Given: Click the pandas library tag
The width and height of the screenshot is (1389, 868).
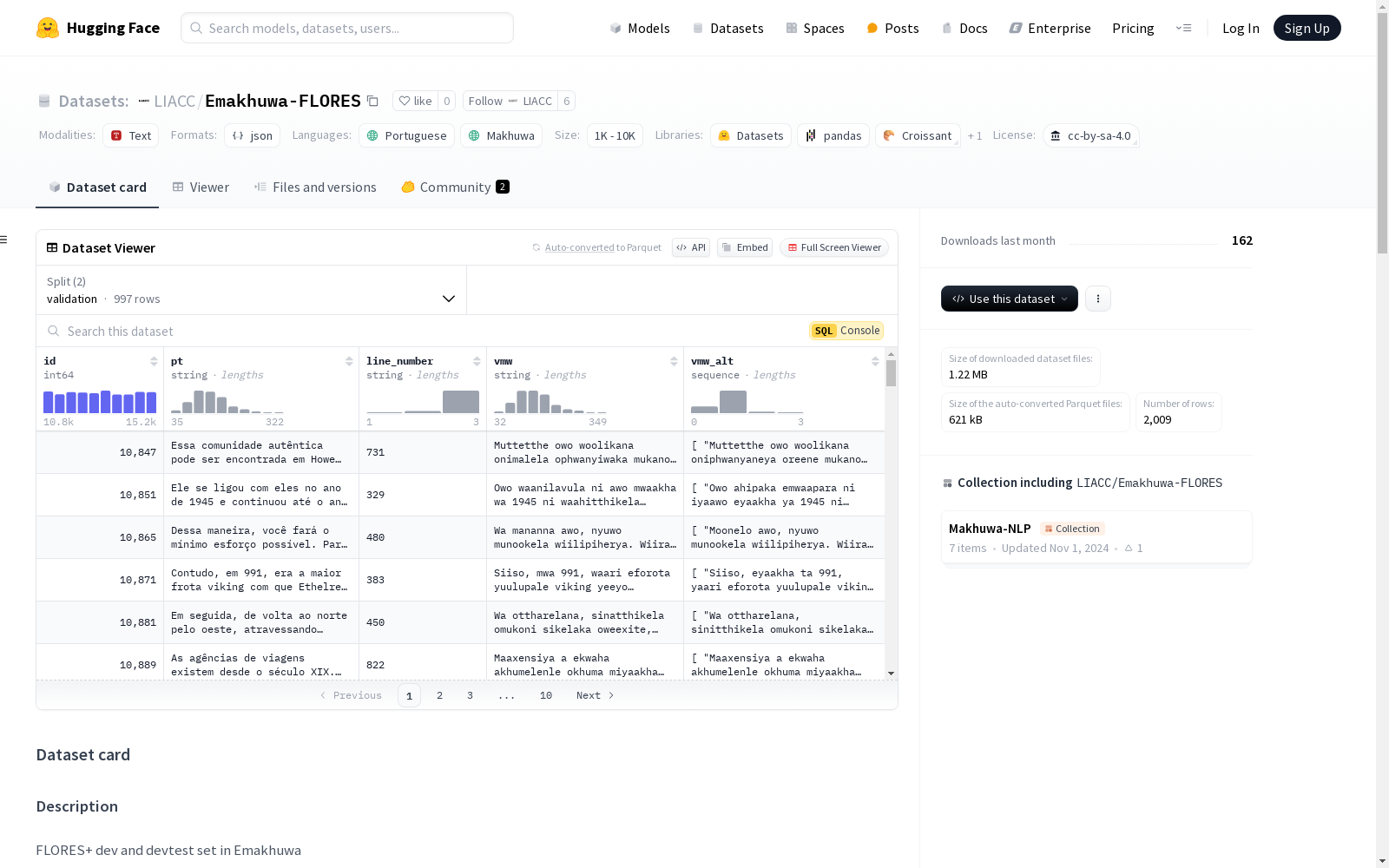Looking at the screenshot, I should point(833,135).
